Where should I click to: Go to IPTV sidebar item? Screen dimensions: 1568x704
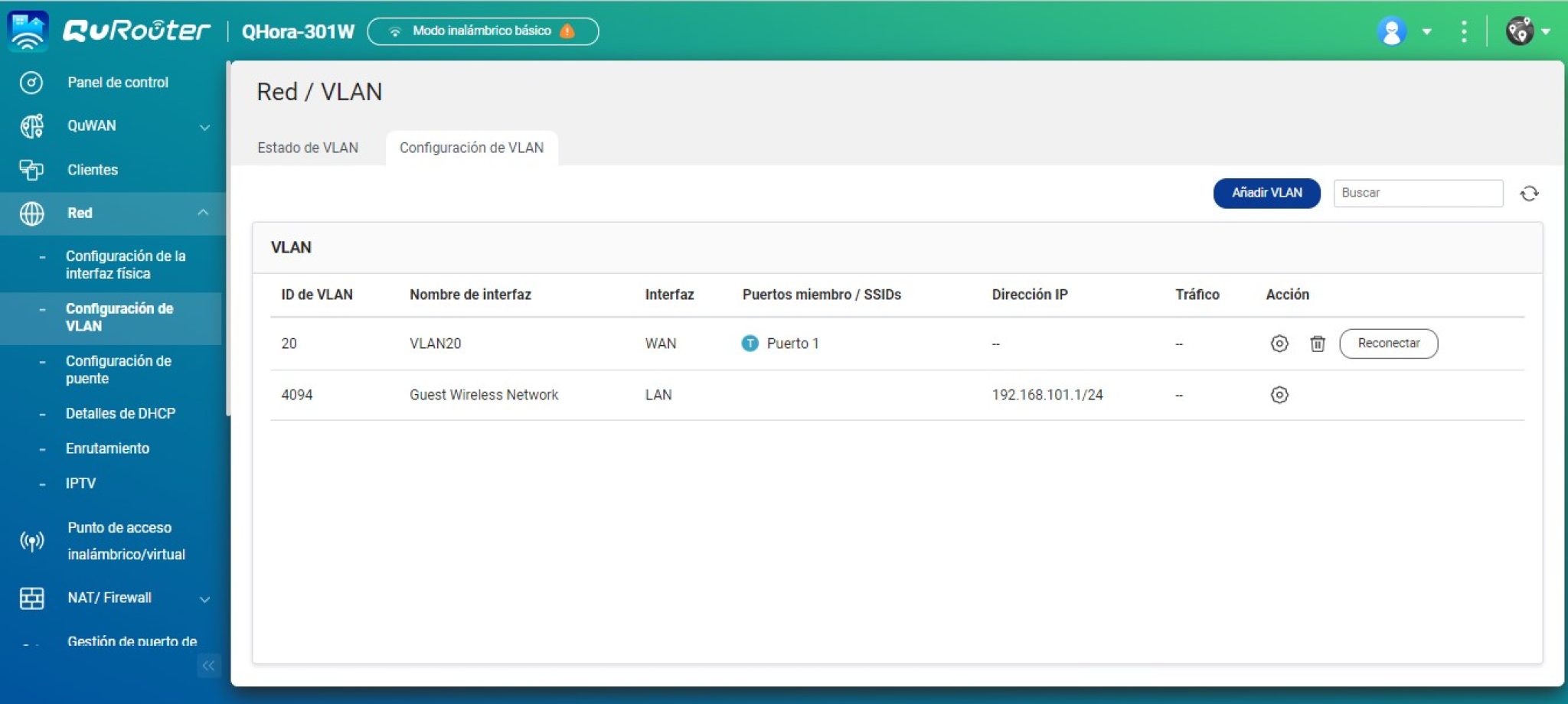pyautogui.click(x=80, y=484)
